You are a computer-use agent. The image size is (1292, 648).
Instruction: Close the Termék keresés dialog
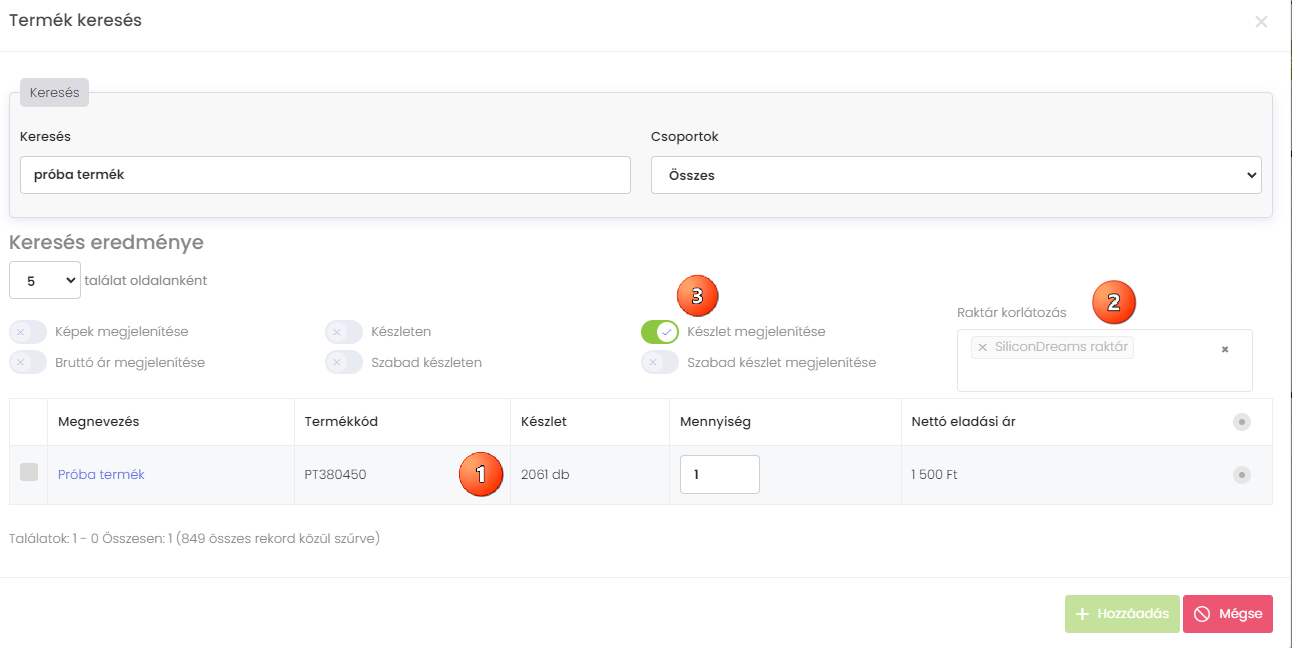tap(1261, 22)
